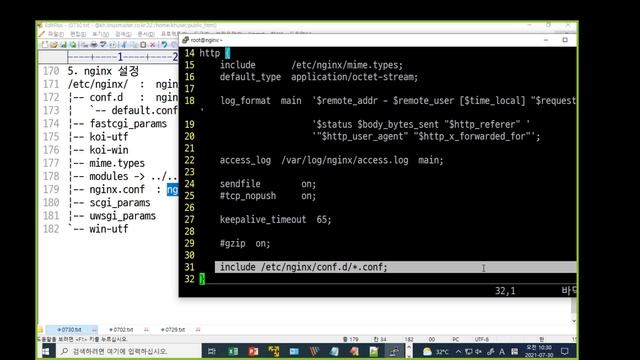Viewport: 640px width, 360px height.
Task: Click the clock showing 오전 10:30
Action: (x=539, y=351)
